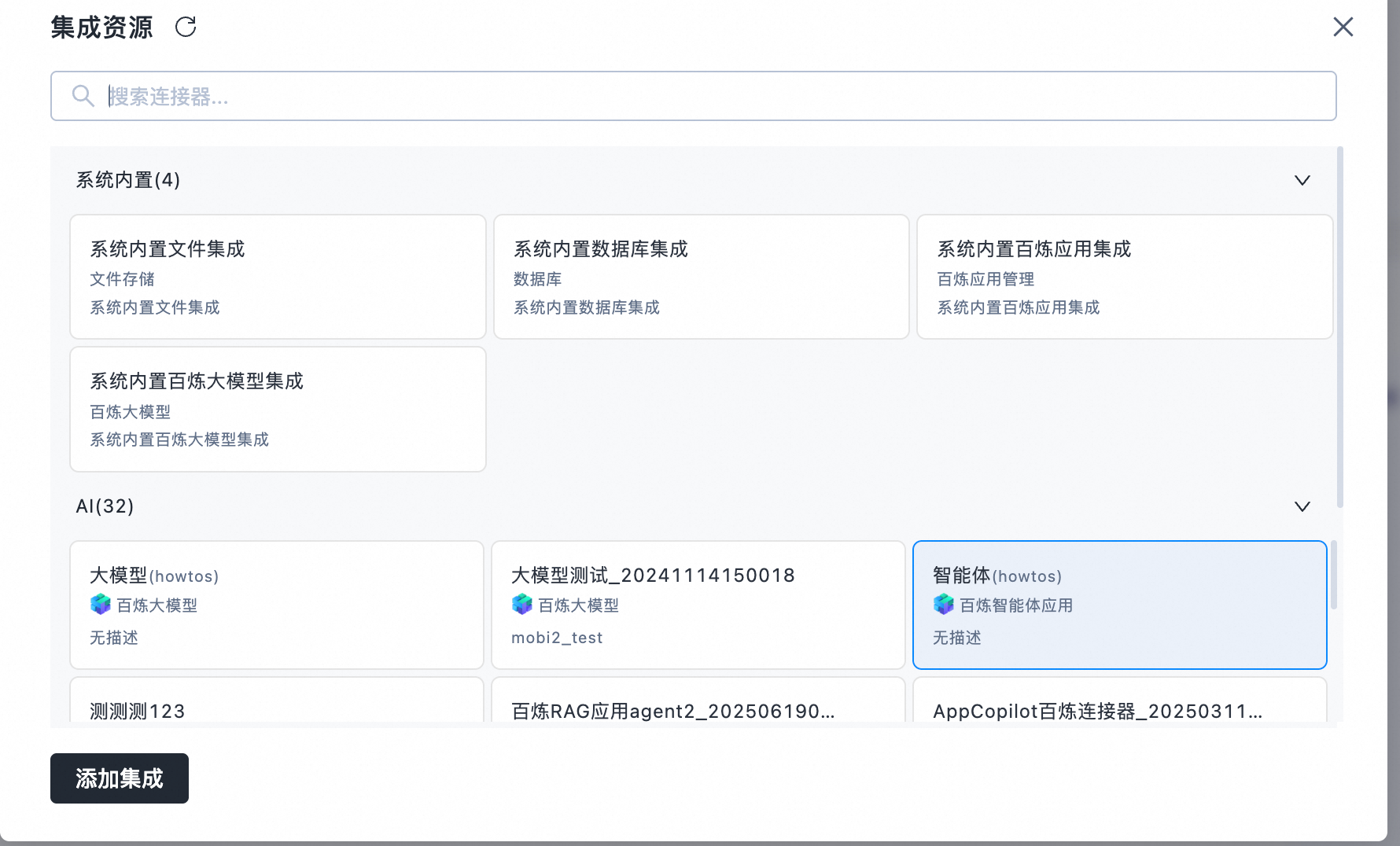Click the mobi2_test description text
Viewport: 1400px width, 846px height.
557,638
